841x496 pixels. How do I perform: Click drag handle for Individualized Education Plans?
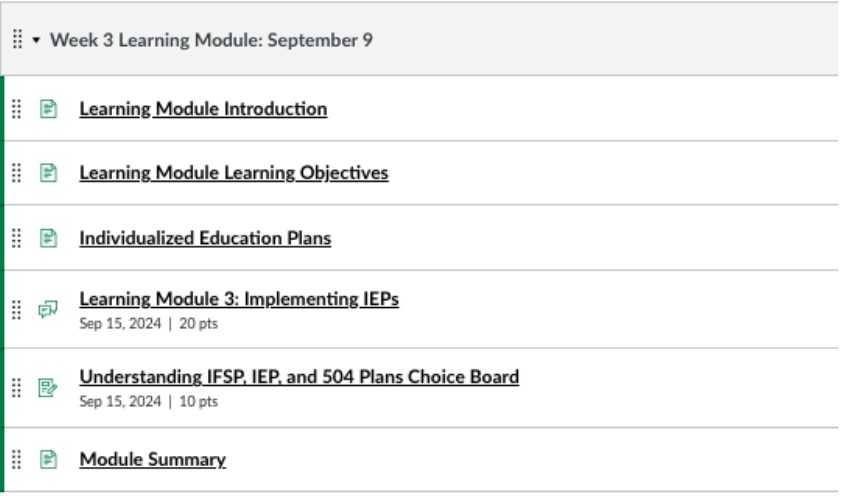[17, 238]
